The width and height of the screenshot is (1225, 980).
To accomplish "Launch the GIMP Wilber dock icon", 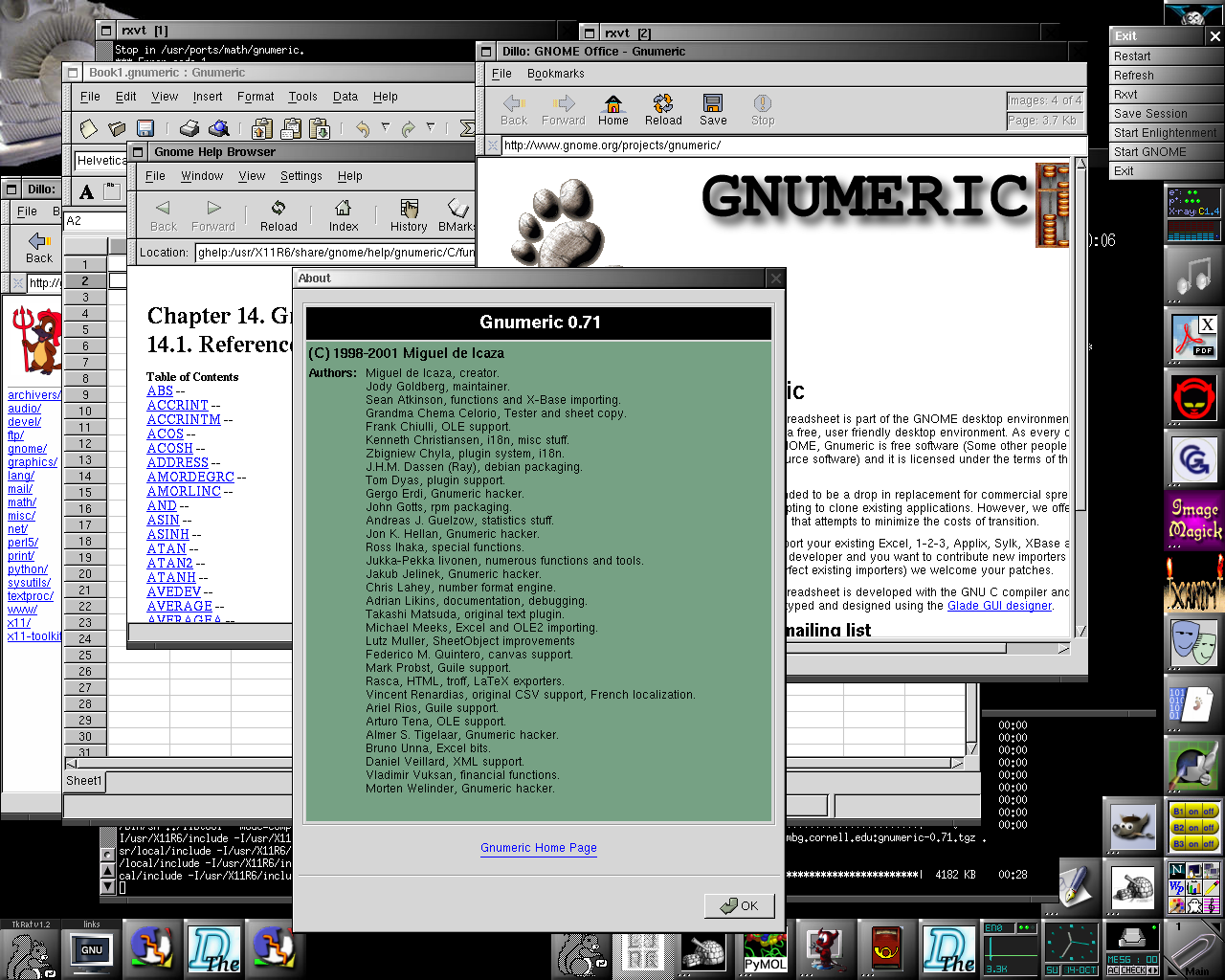I will point(1133,825).
